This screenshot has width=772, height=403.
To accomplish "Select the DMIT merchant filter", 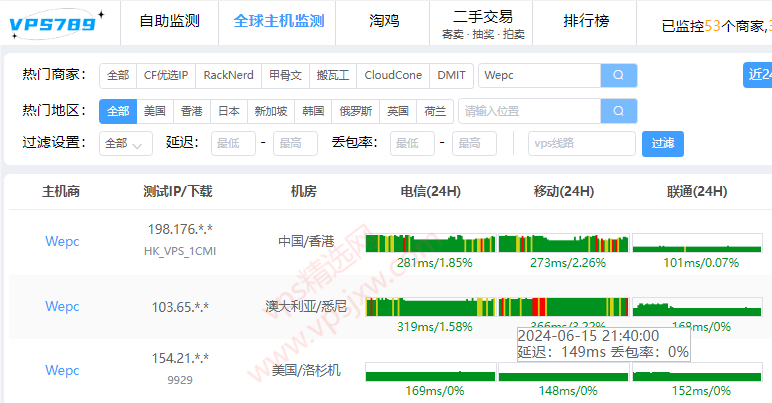I will click(451, 75).
